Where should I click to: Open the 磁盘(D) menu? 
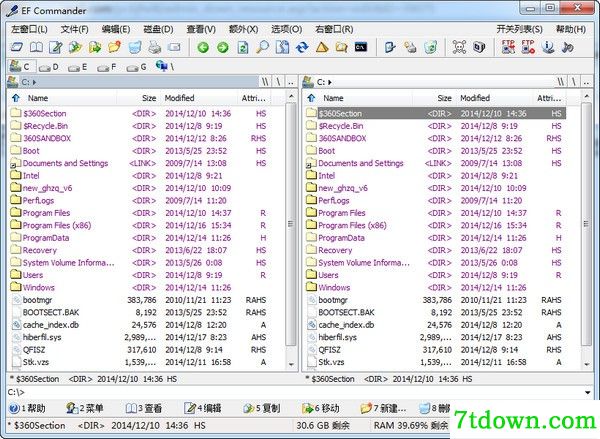pyautogui.click(x=158, y=29)
